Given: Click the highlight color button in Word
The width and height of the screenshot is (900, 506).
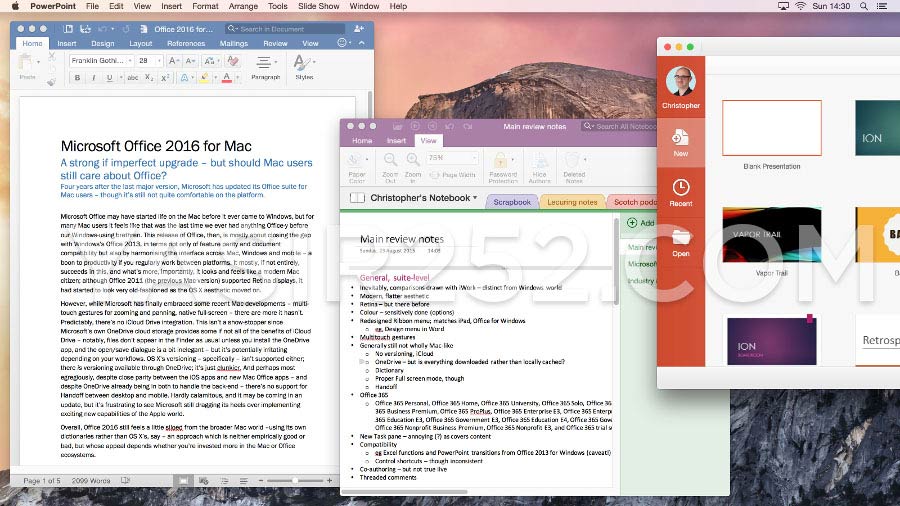Looking at the screenshot, I should click(204, 78).
